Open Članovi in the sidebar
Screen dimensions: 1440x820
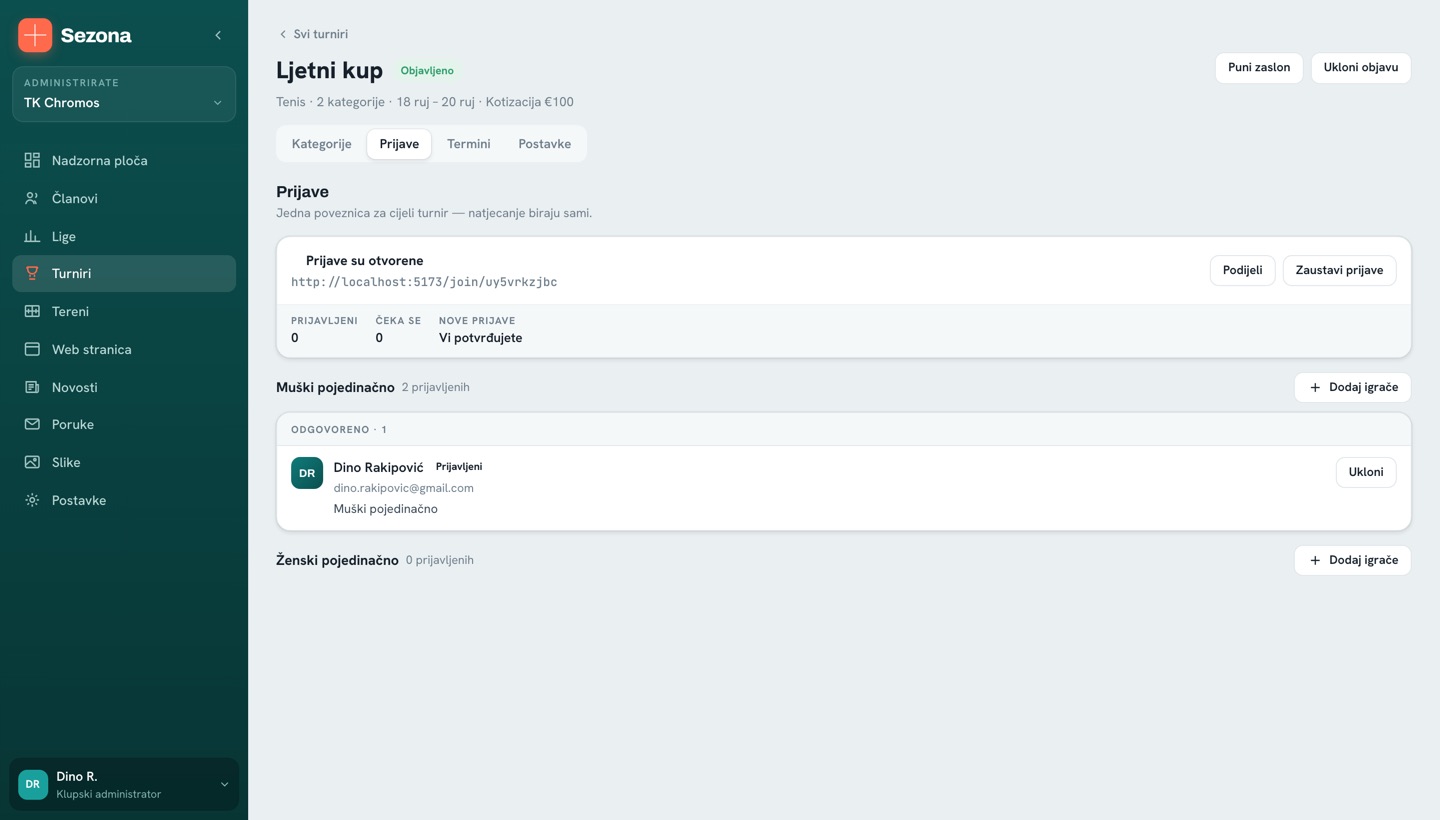[124, 198]
